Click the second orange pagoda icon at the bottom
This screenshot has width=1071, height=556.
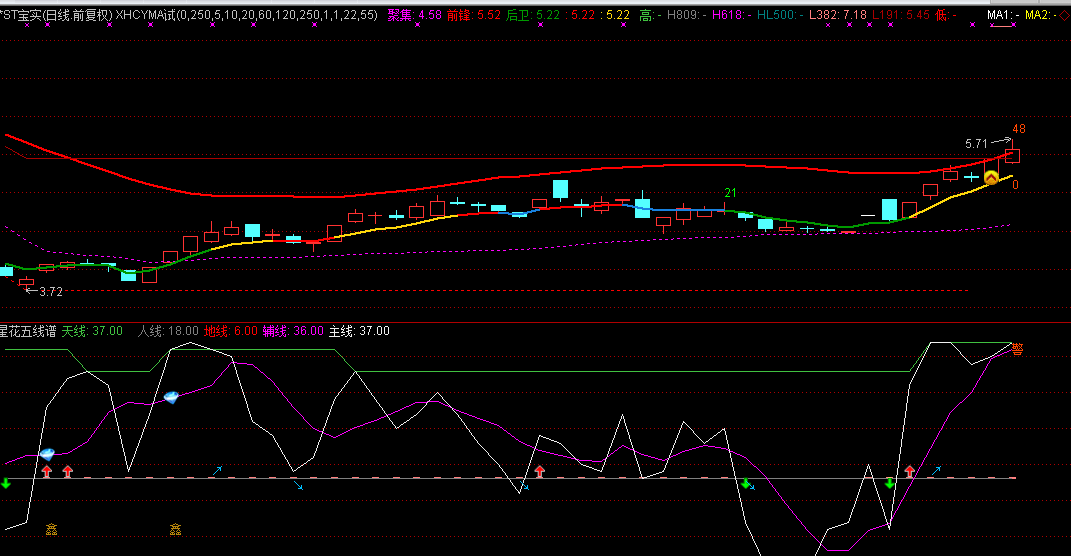(x=176, y=527)
